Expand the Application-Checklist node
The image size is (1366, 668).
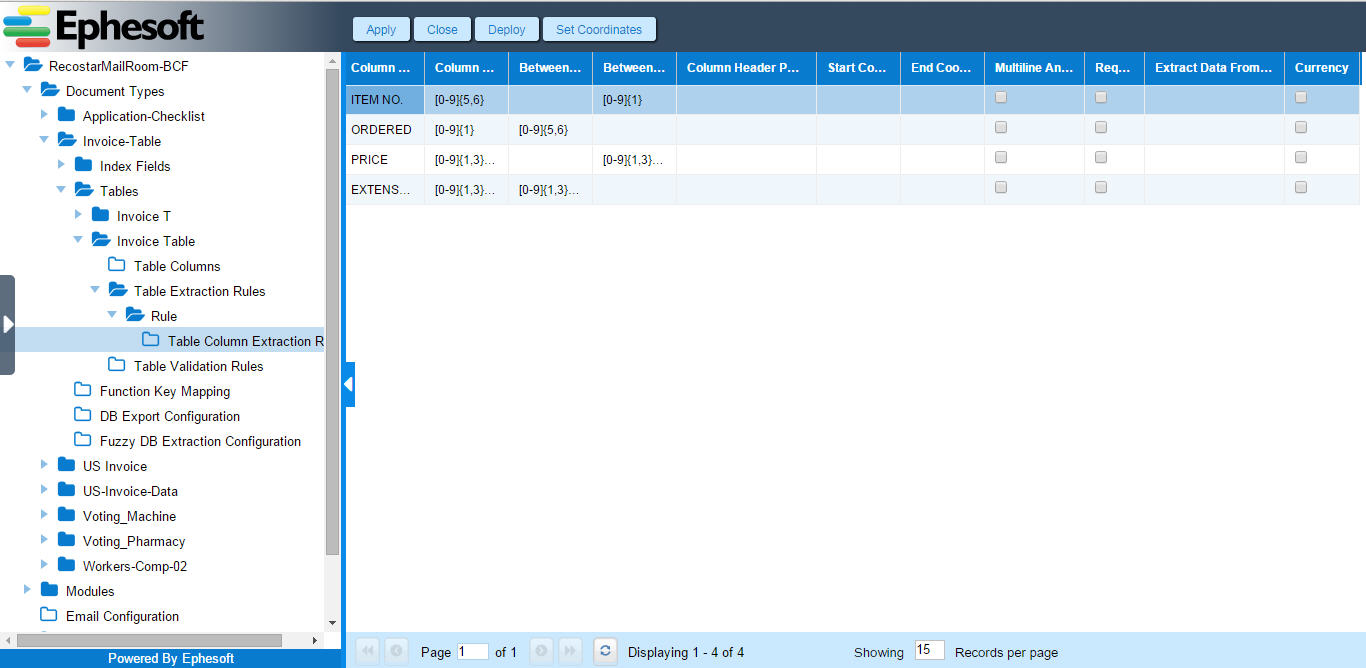(44, 115)
